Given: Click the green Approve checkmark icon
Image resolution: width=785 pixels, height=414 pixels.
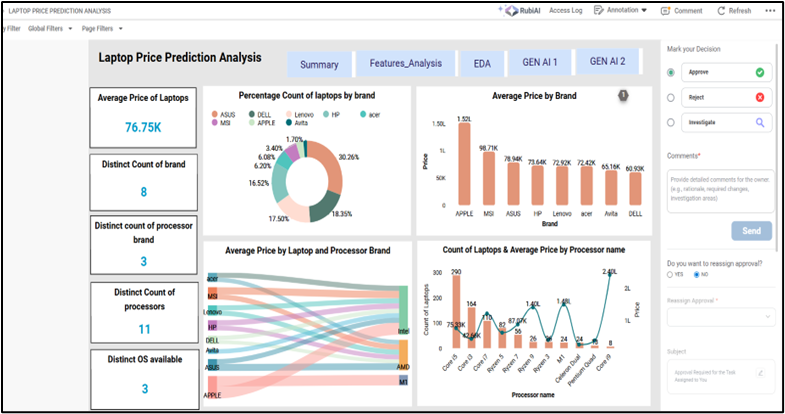Looking at the screenshot, I should 760,73.
